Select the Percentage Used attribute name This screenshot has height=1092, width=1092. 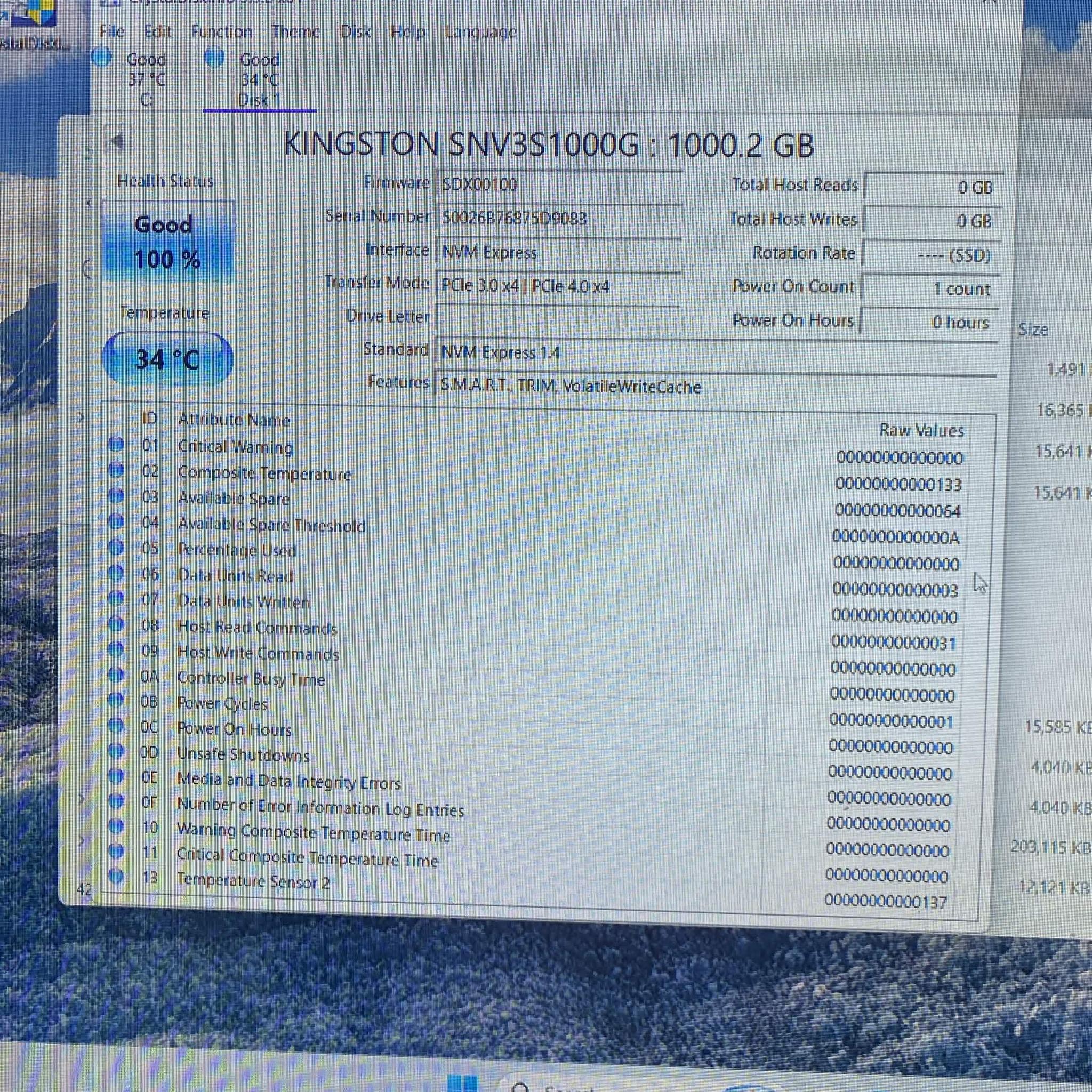(x=237, y=550)
